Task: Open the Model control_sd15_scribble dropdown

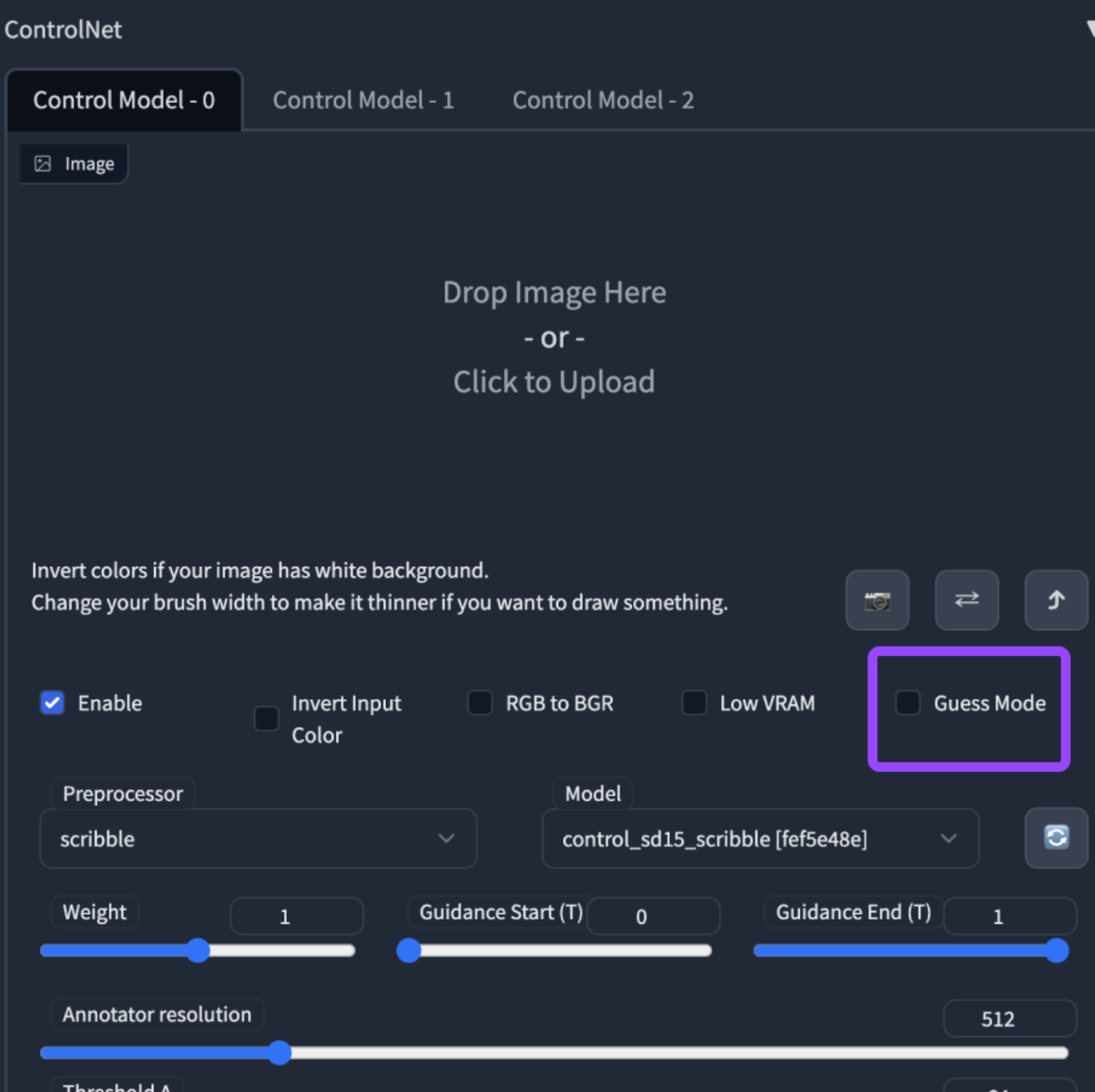Action: pyautogui.click(x=759, y=838)
